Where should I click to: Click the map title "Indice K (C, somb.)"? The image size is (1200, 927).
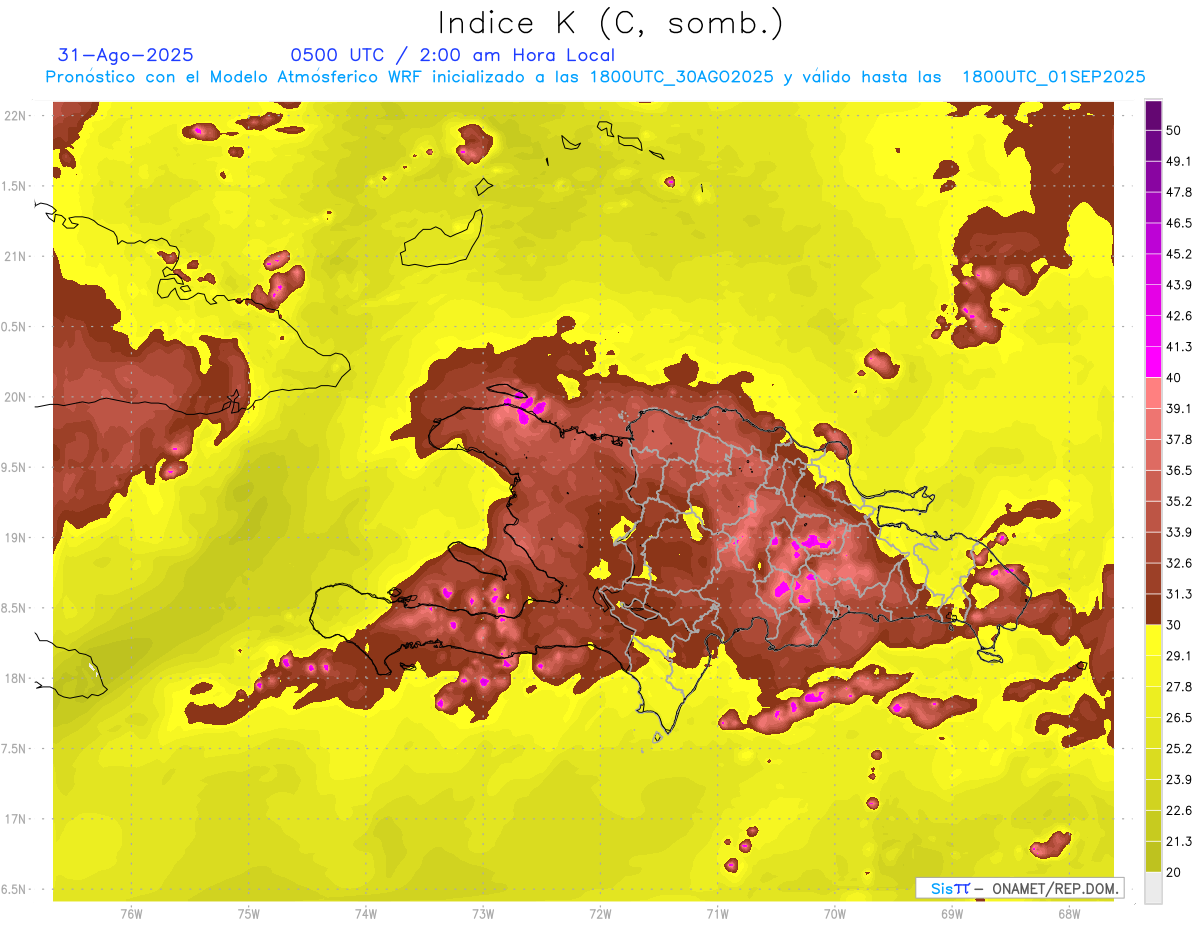click(x=610, y=23)
